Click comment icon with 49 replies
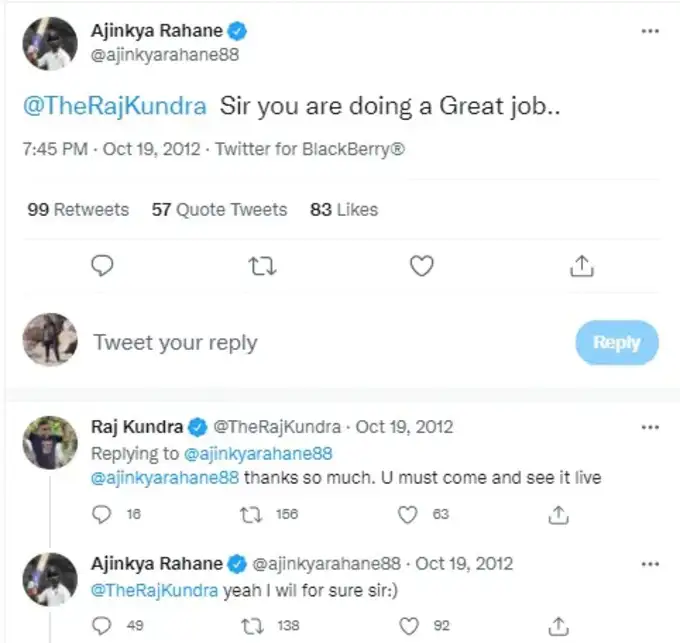Image resolution: width=680 pixels, height=643 pixels. pos(101,626)
